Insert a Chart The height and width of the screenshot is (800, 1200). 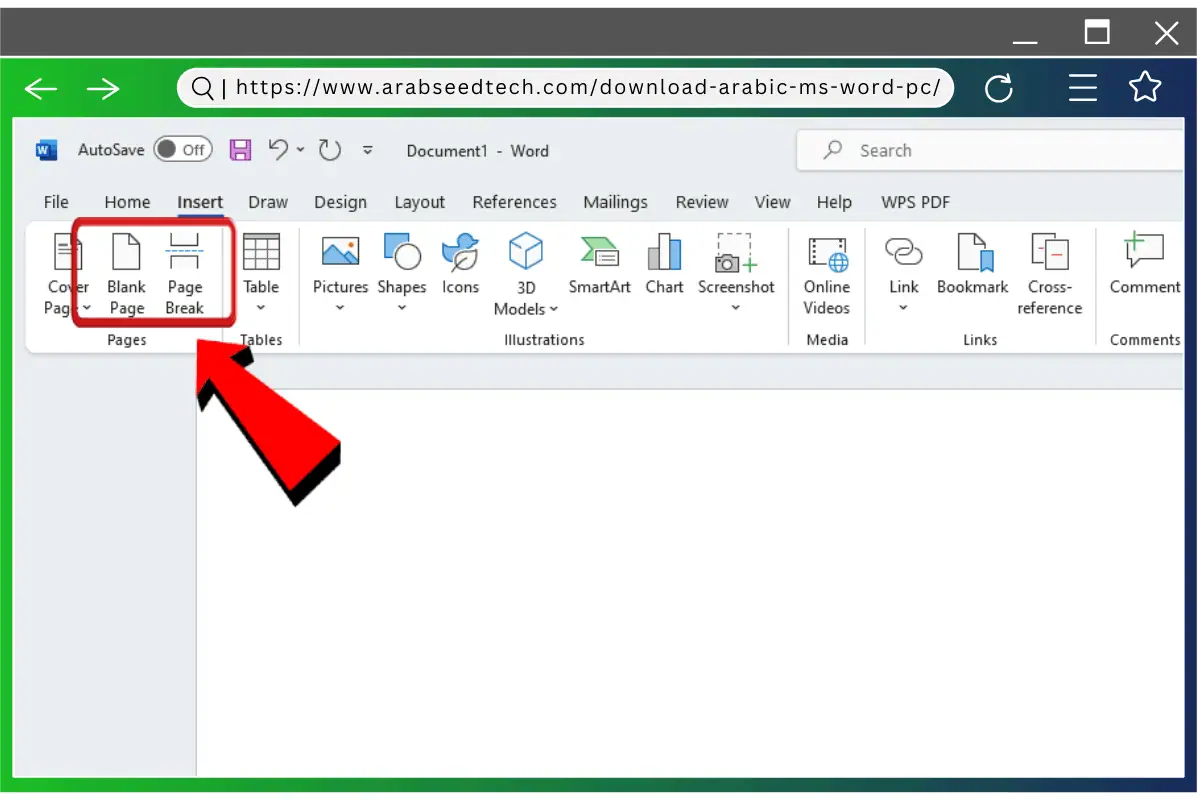(664, 265)
